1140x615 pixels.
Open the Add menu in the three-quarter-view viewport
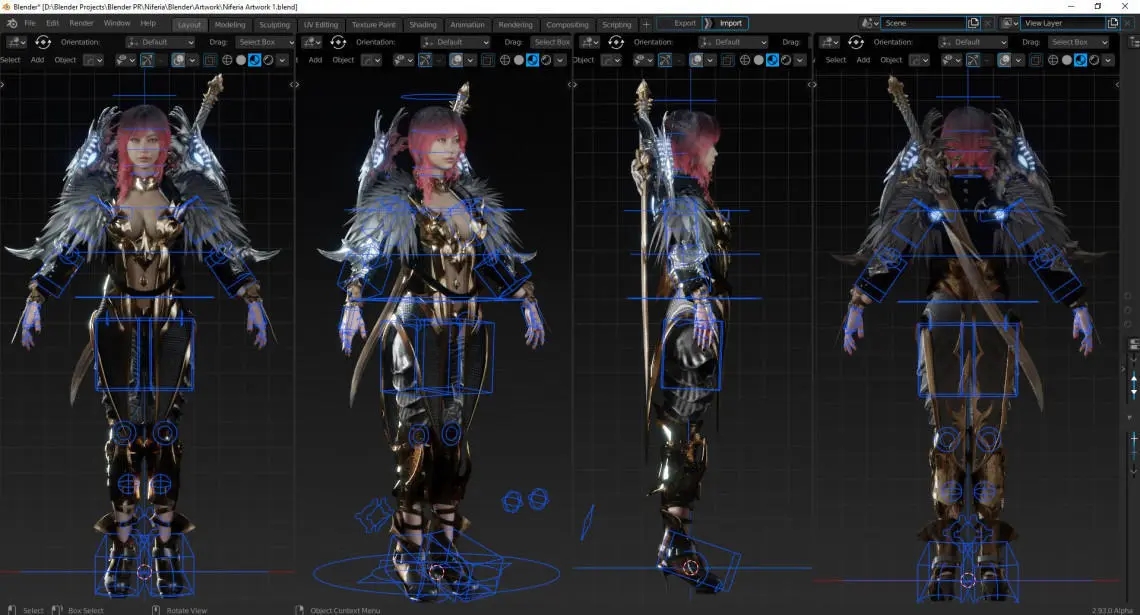316,60
